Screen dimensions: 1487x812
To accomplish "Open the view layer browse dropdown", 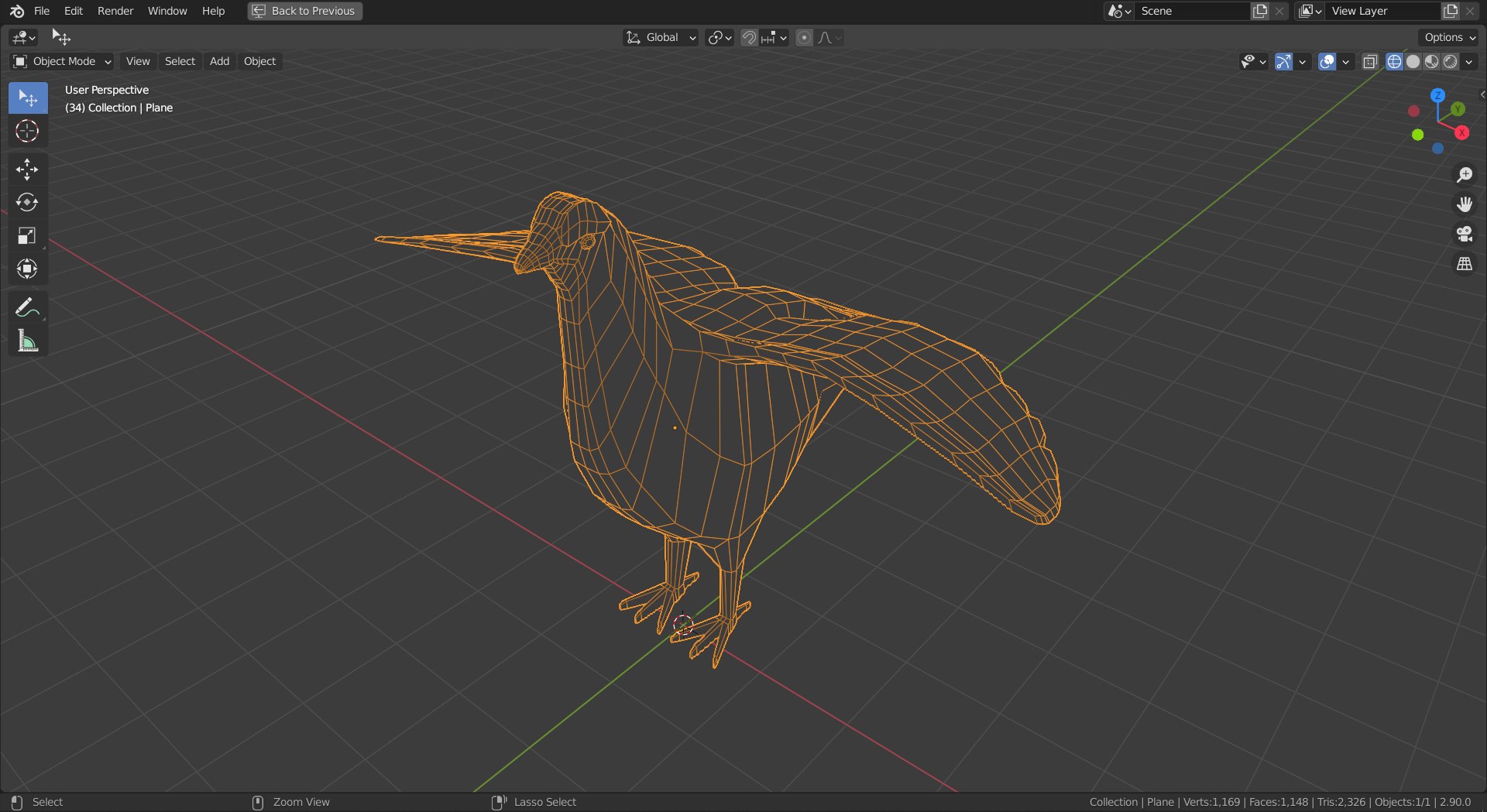I will [1310, 11].
